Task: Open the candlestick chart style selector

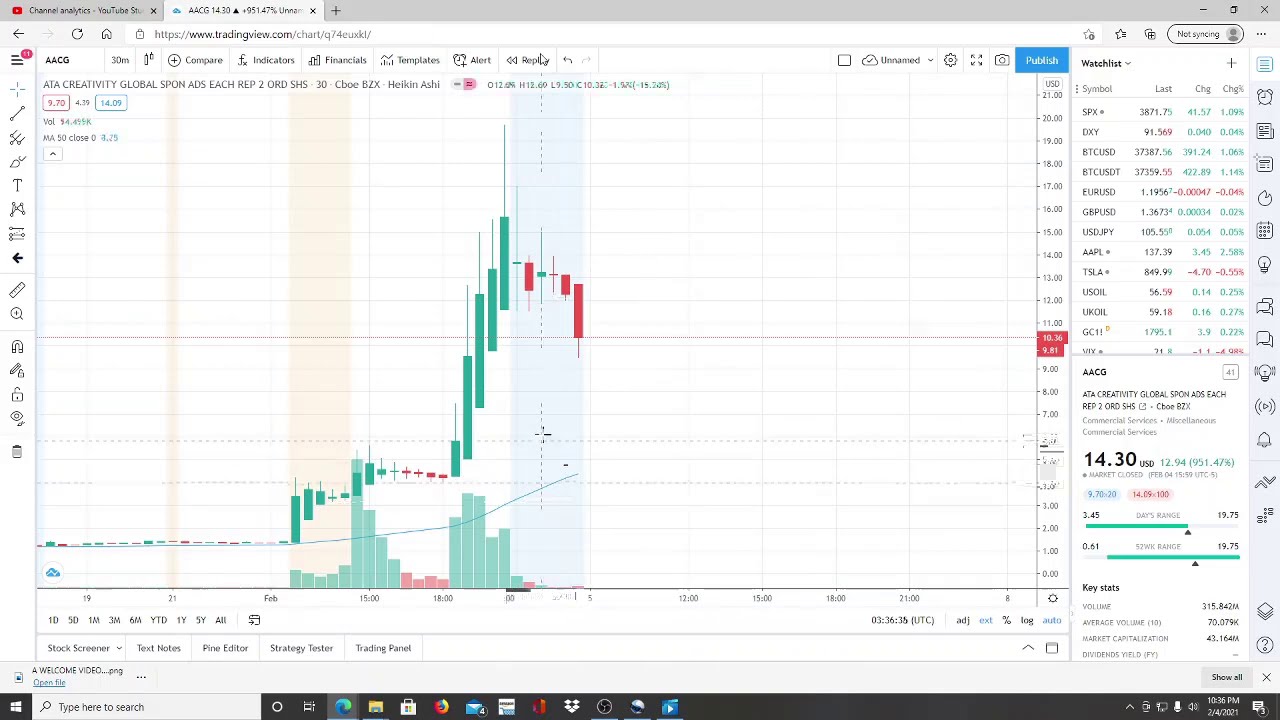Action: point(148,60)
